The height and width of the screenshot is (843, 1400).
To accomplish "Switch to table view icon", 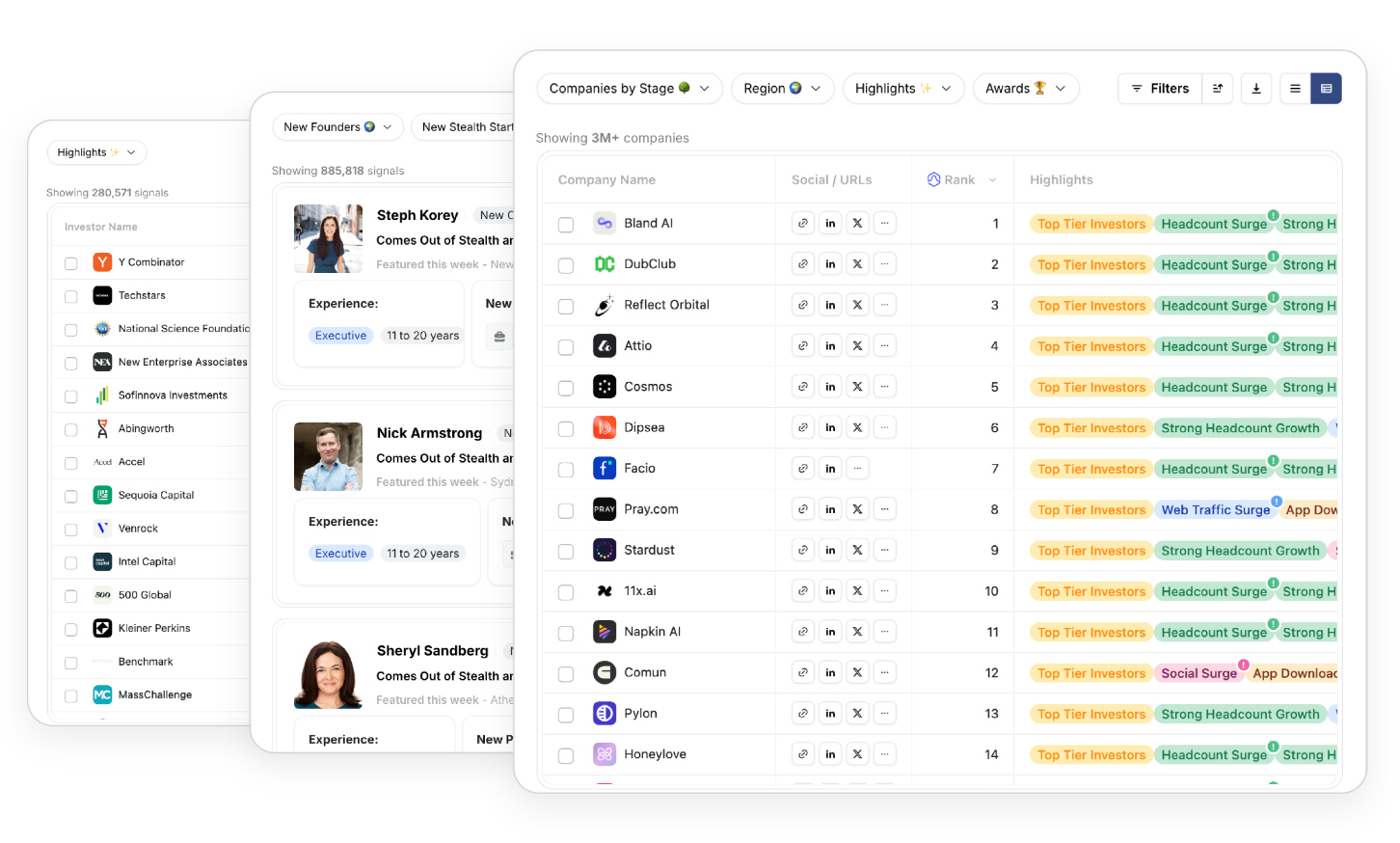I will point(1326,89).
